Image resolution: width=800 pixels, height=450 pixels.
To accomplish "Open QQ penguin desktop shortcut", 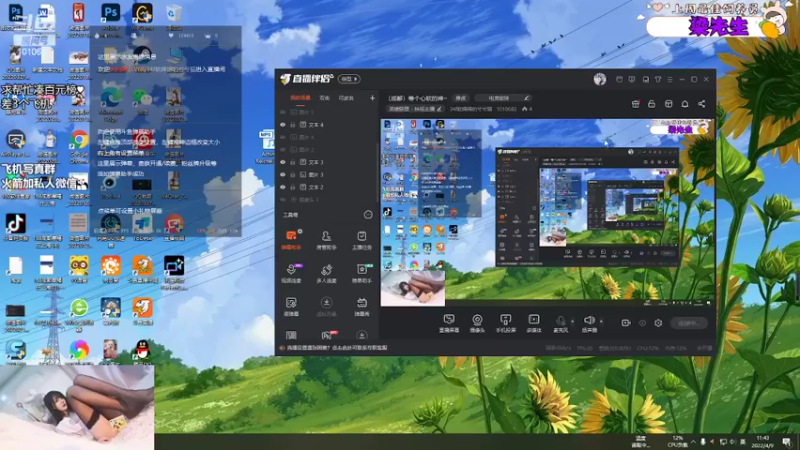I will tap(142, 352).
